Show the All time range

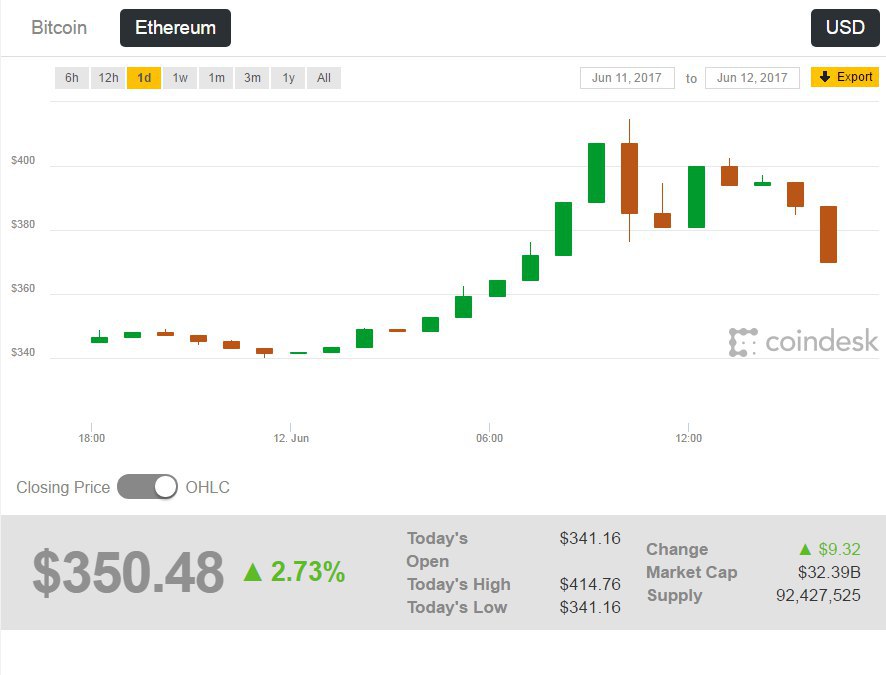point(324,78)
